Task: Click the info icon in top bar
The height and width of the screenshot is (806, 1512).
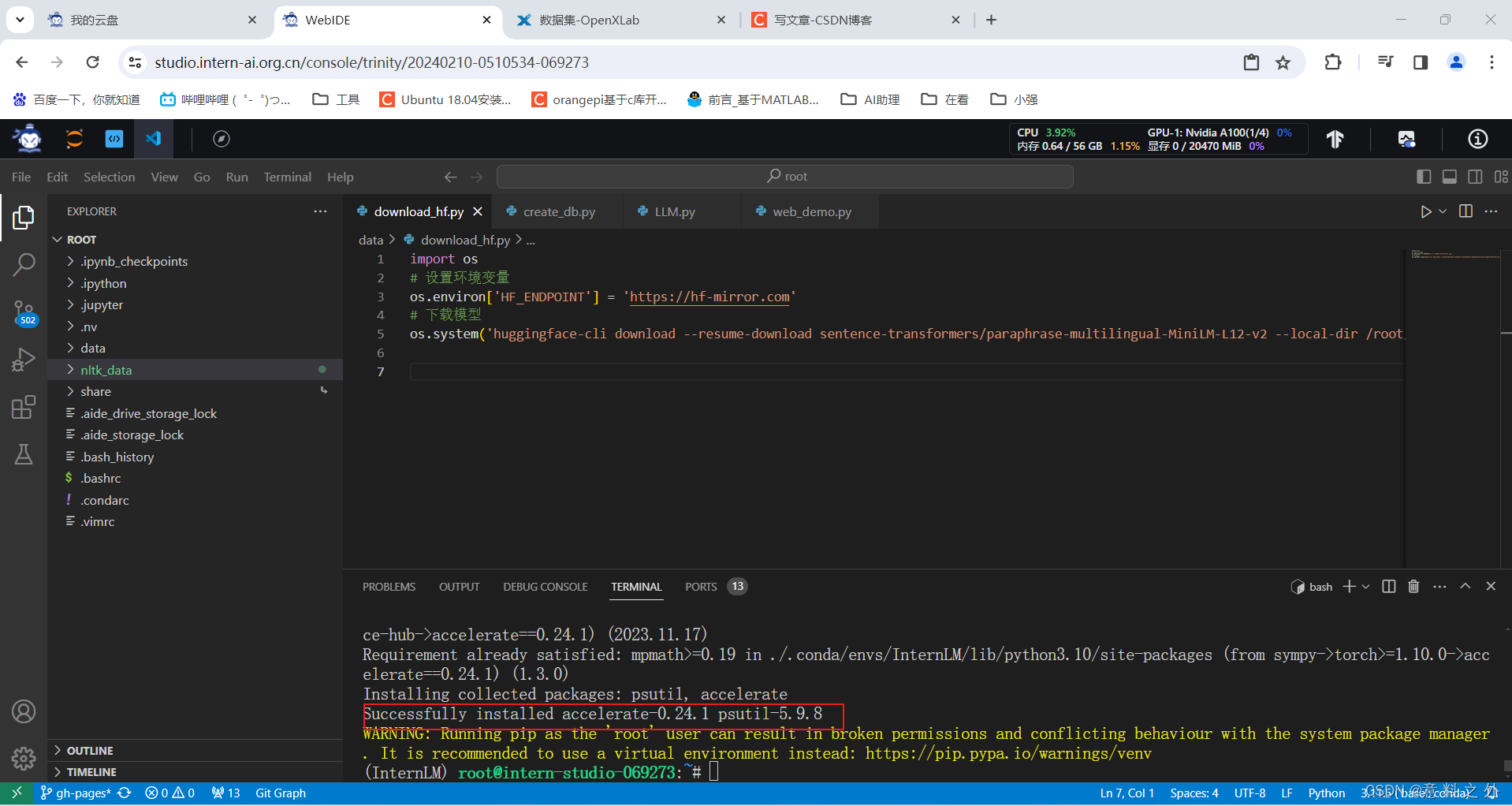Action: coord(1478,139)
